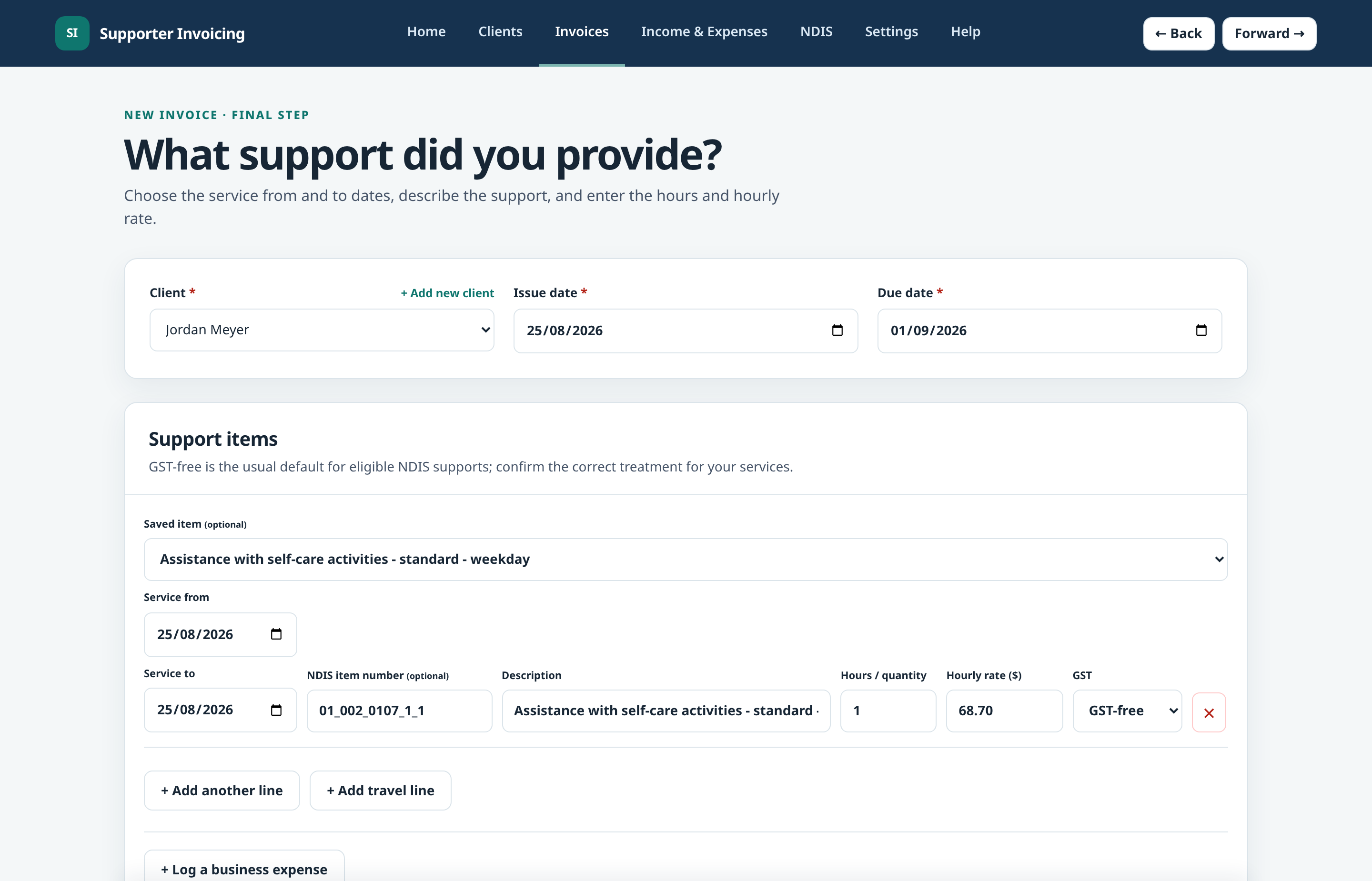This screenshot has height=881, width=1372.
Task: Open the Clients navigation item
Action: click(x=500, y=31)
